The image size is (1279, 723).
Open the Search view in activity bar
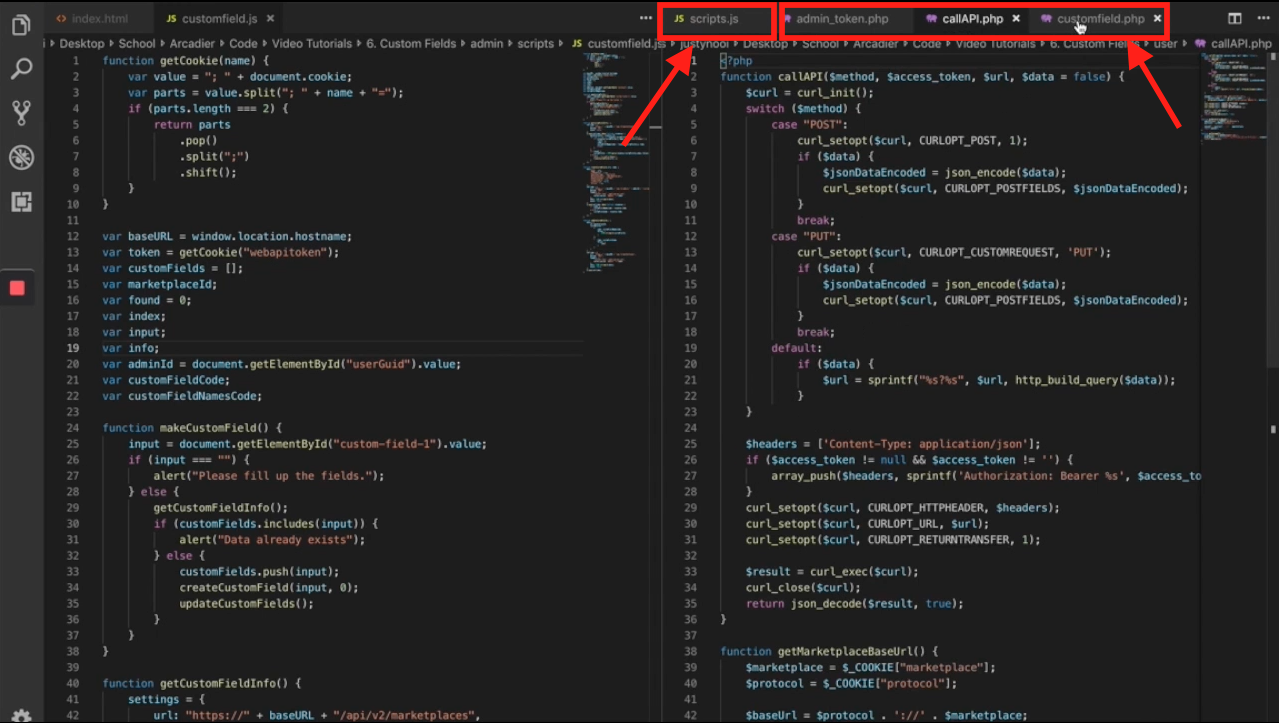(21, 69)
